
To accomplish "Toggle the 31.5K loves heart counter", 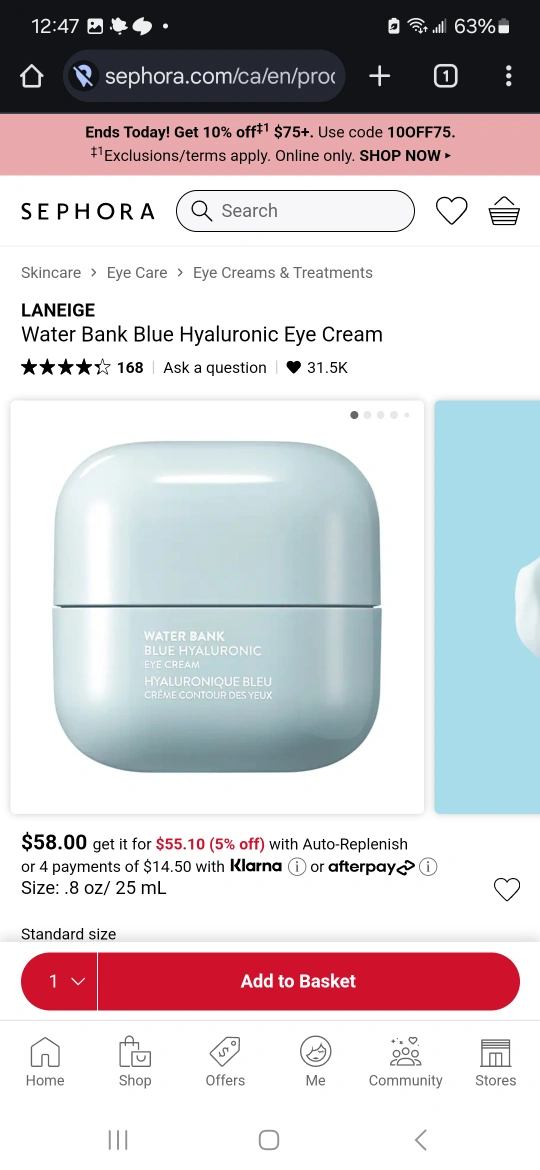I will pos(317,367).
